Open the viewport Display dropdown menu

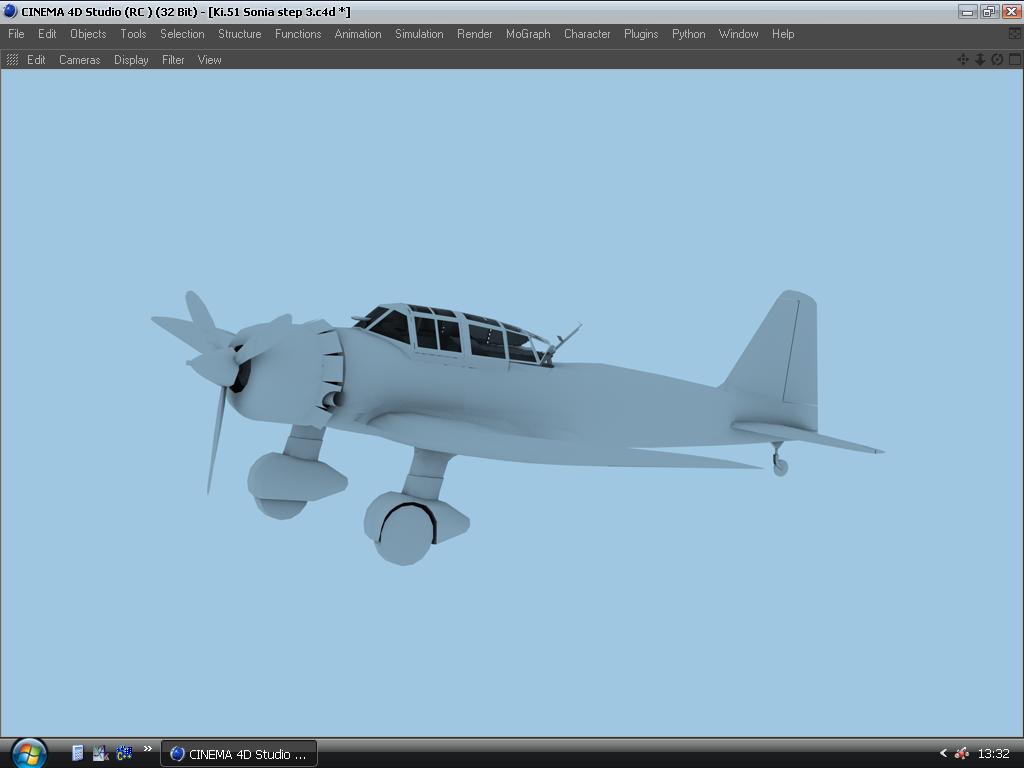click(131, 60)
